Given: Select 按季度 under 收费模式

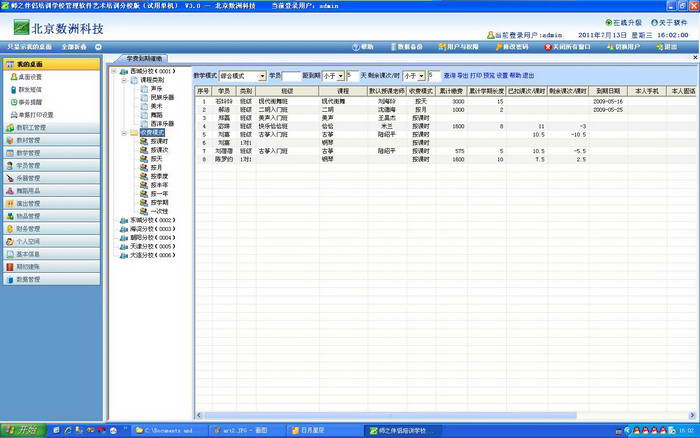Looking at the screenshot, I should 159,176.
